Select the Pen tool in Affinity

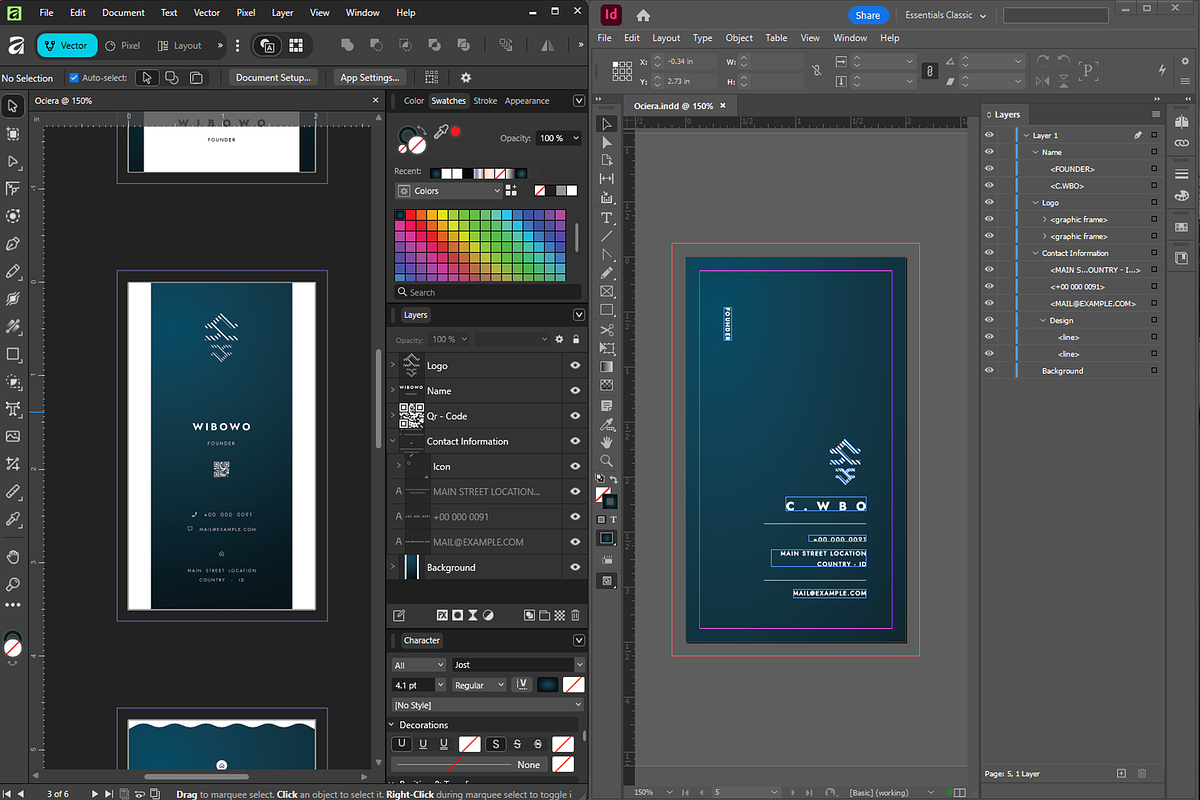point(13,243)
